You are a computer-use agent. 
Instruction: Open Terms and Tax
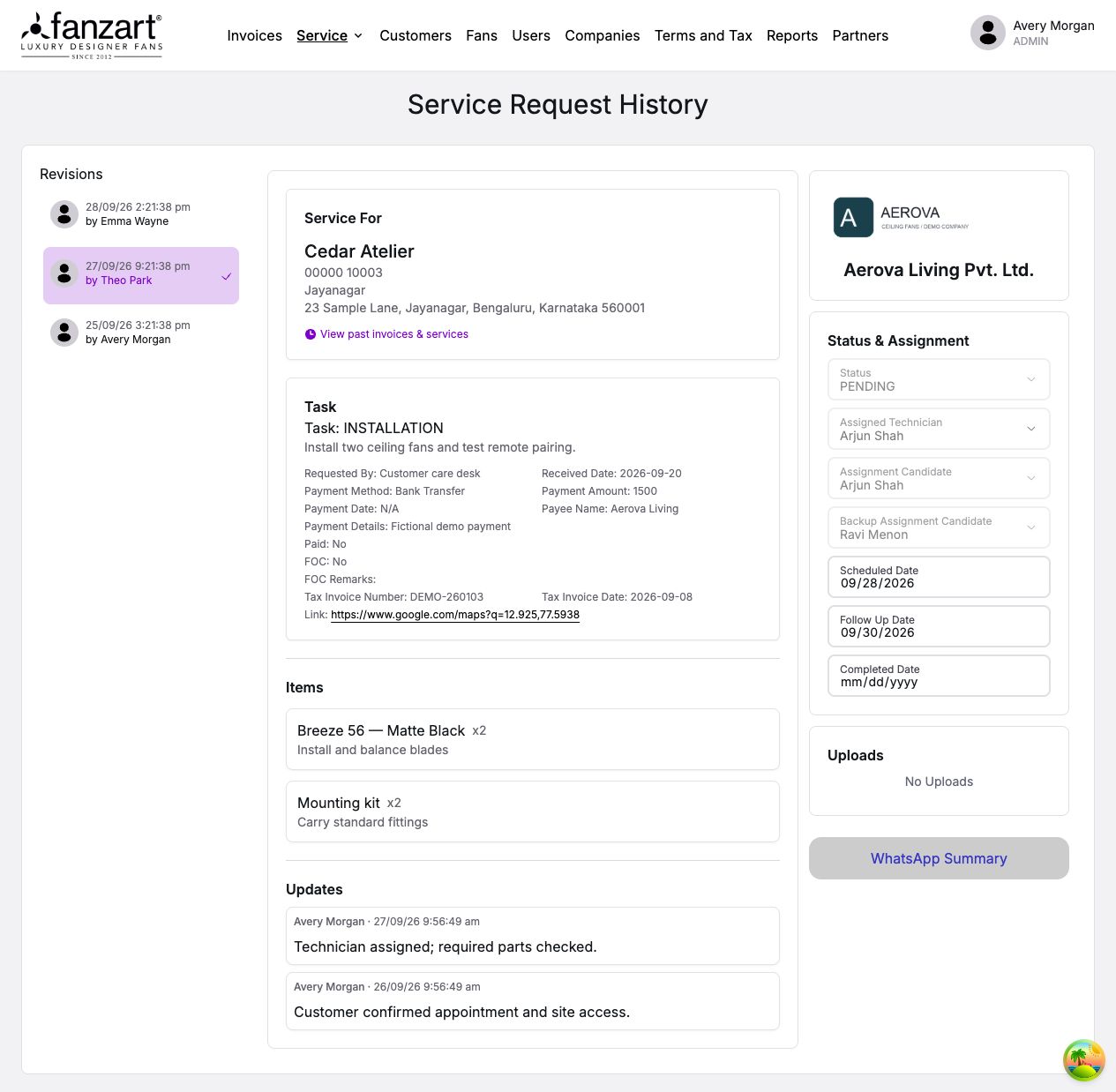[703, 35]
